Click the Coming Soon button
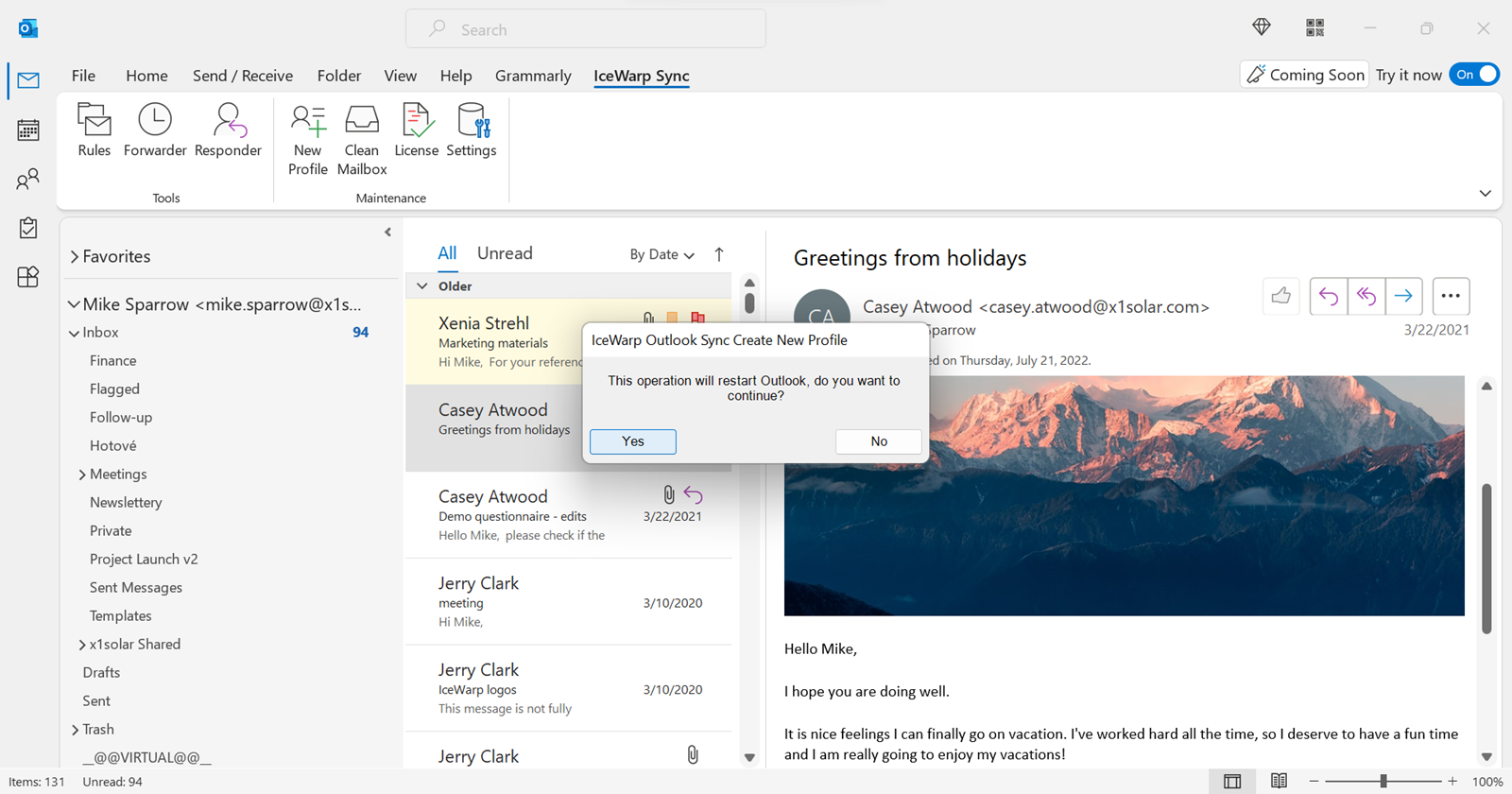This screenshot has width=1512, height=794. coord(1305,75)
